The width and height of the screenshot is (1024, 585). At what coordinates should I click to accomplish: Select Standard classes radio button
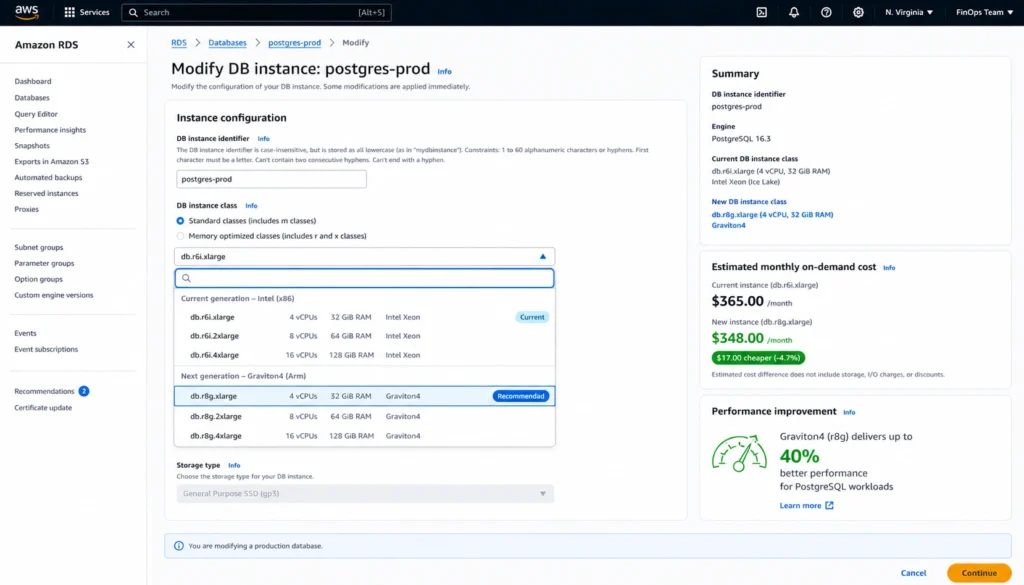(x=180, y=221)
